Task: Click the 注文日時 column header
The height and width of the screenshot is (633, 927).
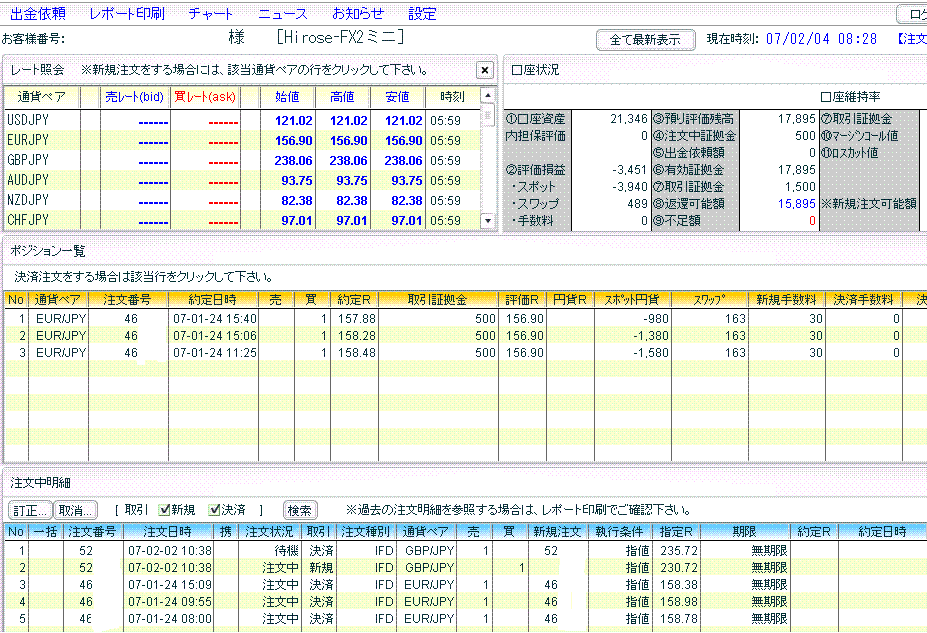Action: [167, 532]
